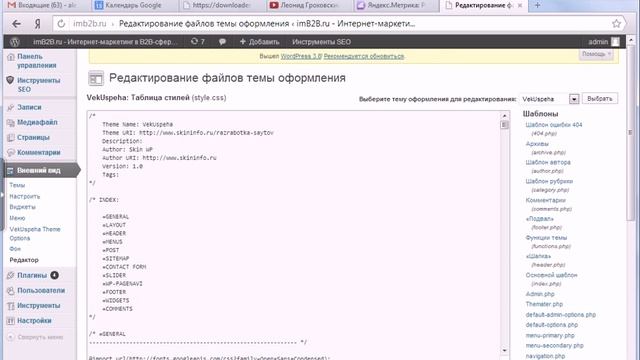
Task: Click Внешний вид sidebar icon
Action: pyautogui.click(x=11, y=171)
